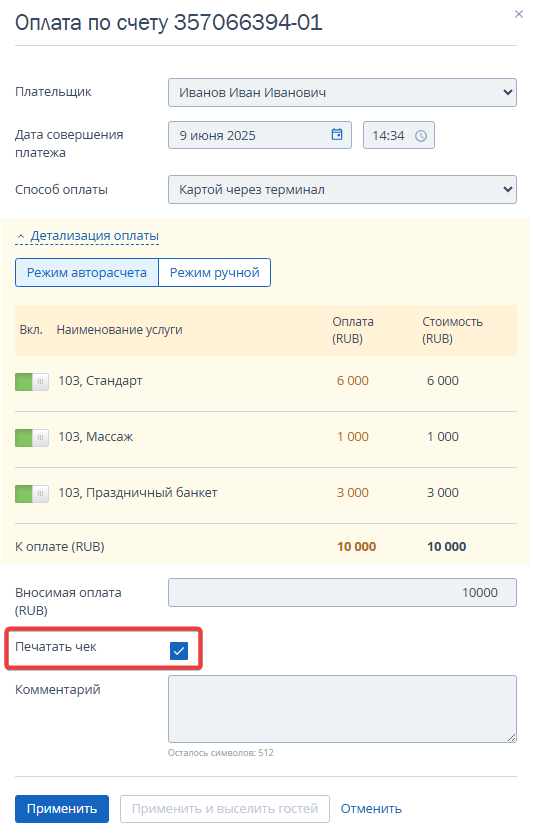Open the Плательщик dropdown

[x=342, y=92]
